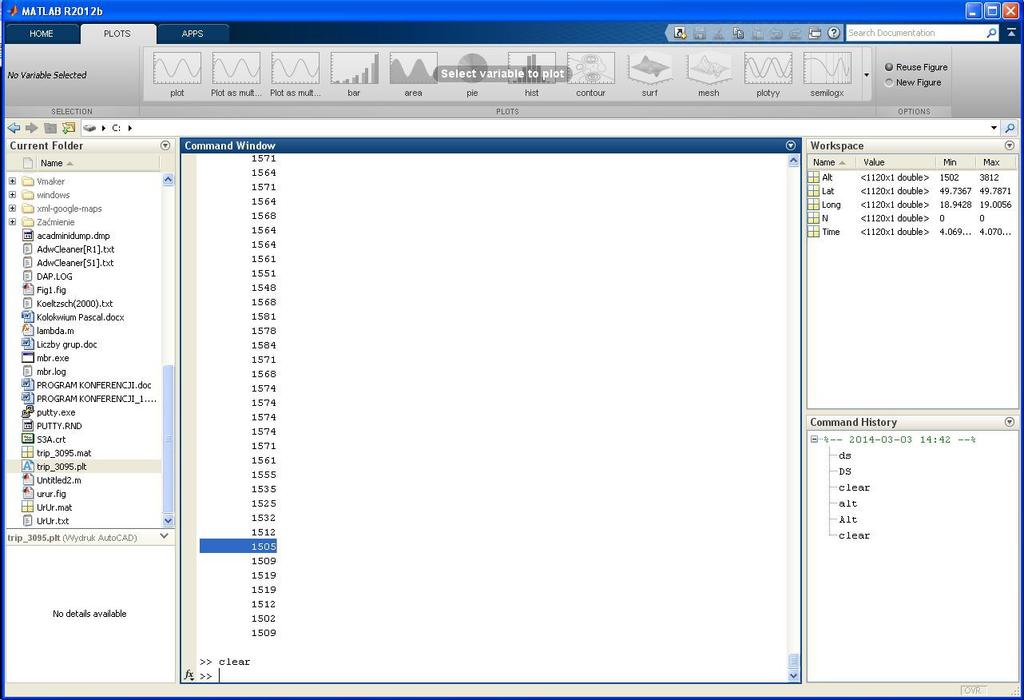Click the Up One Level folder icon

[x=50, y=128]
